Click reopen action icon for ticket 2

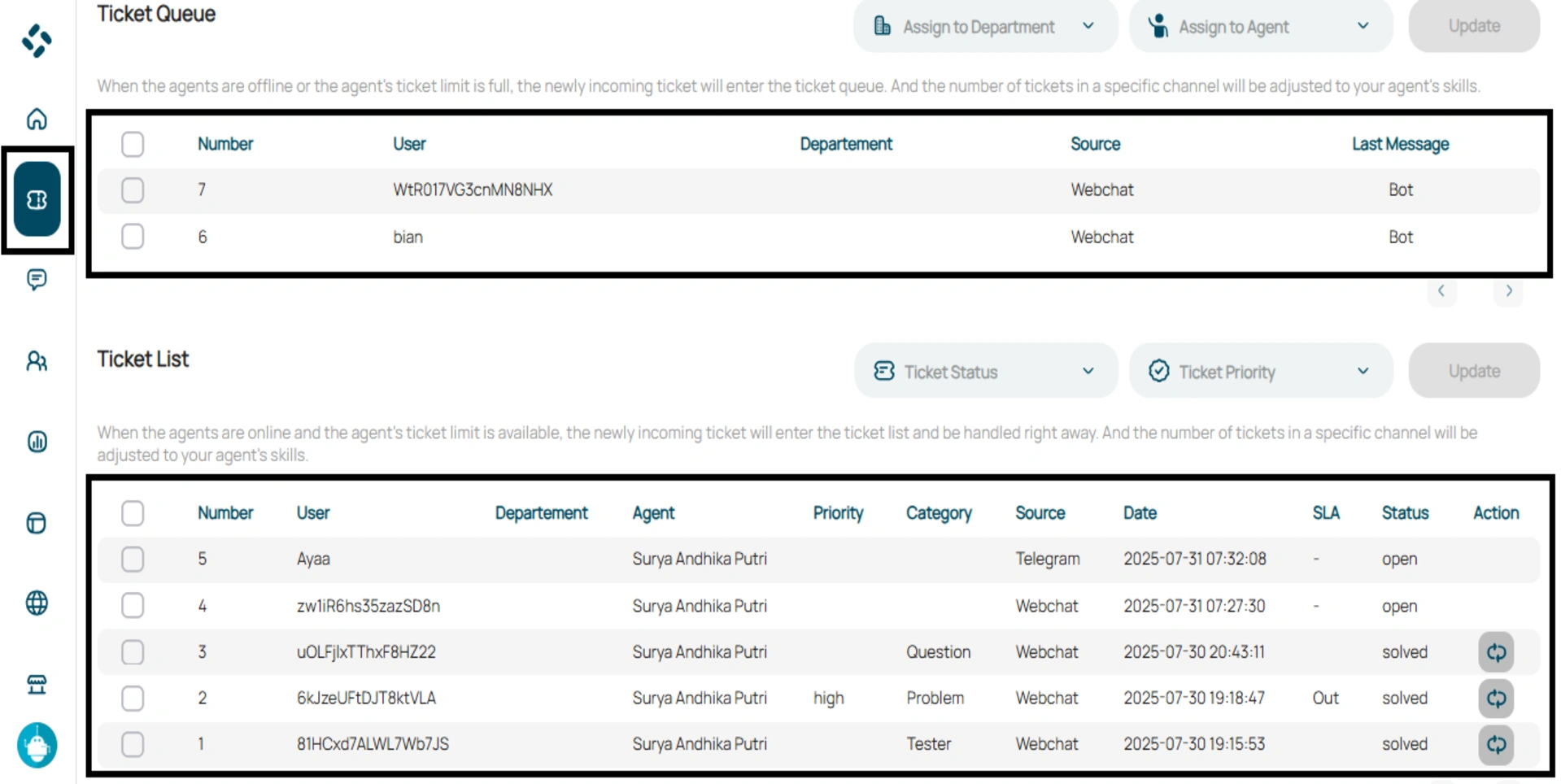[x=1496, y=699]
